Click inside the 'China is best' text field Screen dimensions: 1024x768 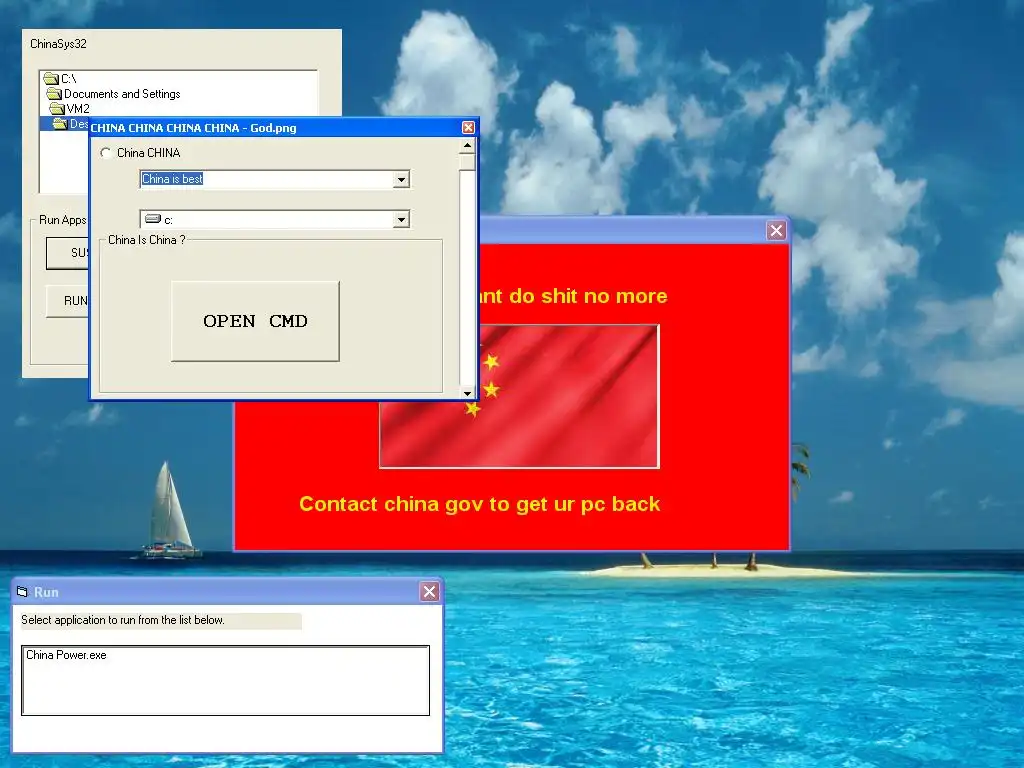[266, 179]
